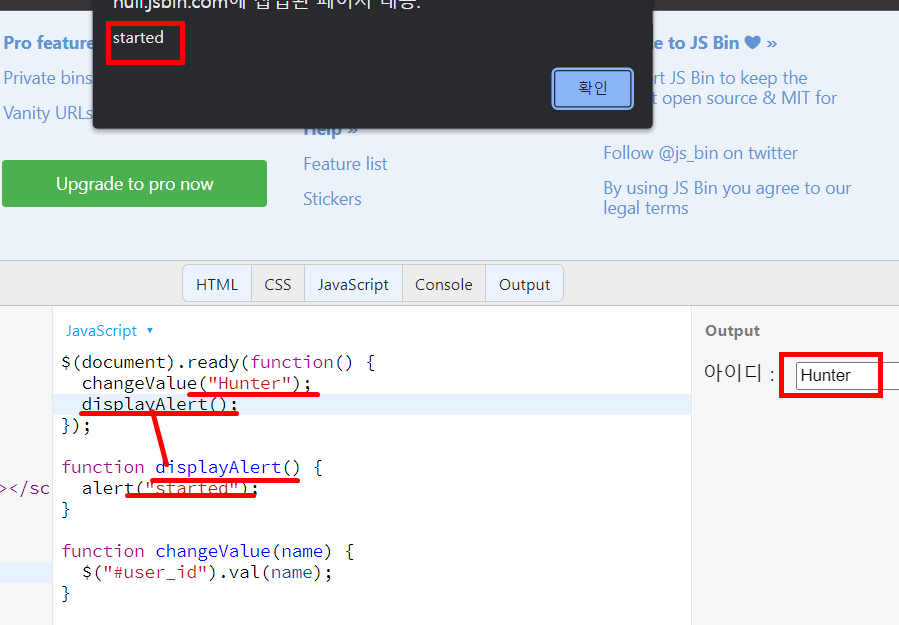
Task: Open the Vanity URLs link
Action: (48, 113)
